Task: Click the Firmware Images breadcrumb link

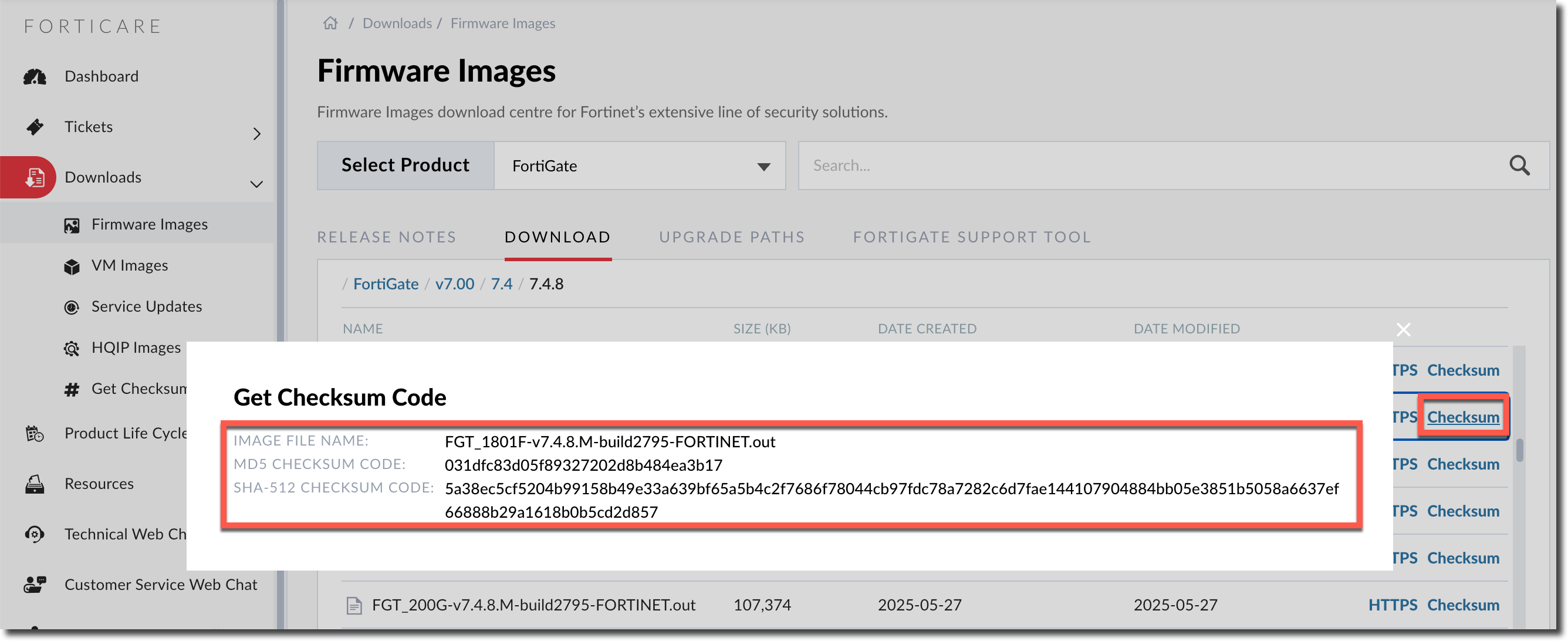Action: point(503,23)
